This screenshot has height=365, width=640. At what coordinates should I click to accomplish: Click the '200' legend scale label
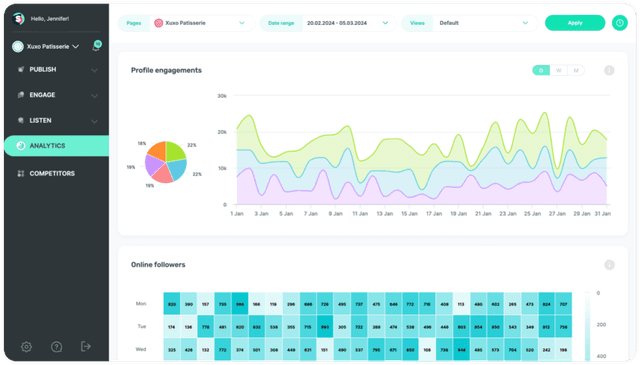point(601,325)
